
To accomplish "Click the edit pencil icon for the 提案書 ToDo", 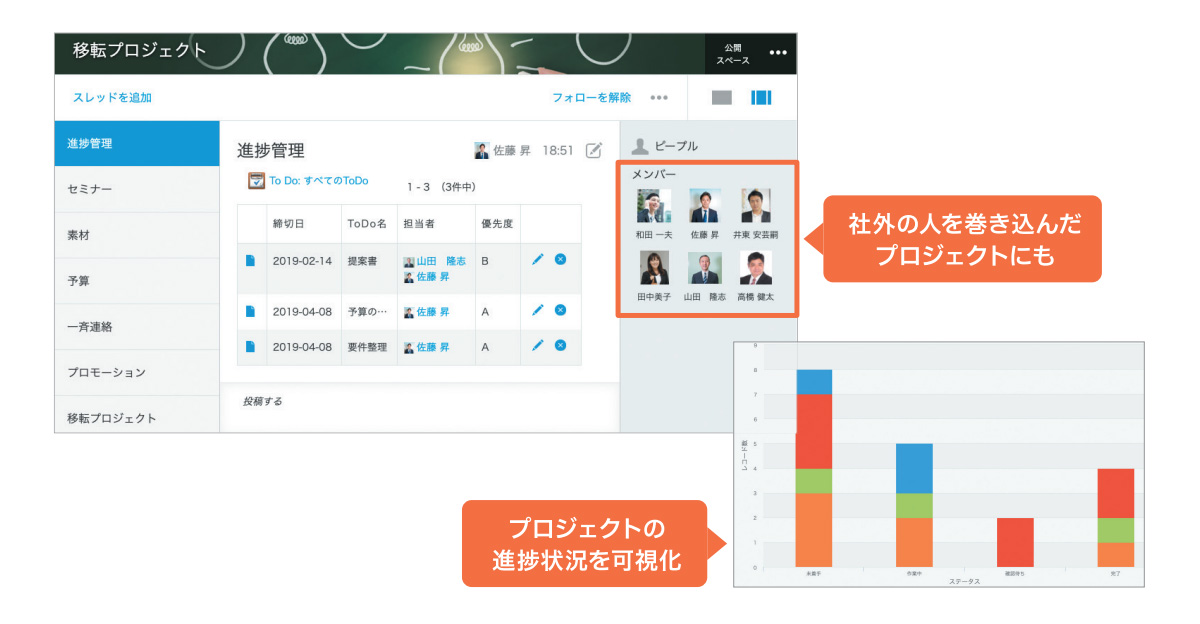I will [x=538, y=258].
